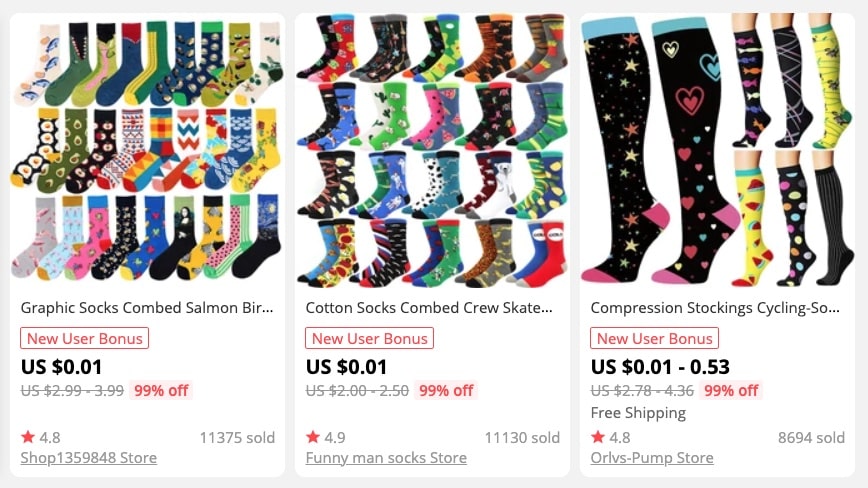Screen dimensions: 868x488
Task: Visit the Funny man socks Store link
Action: coord(386,458)
